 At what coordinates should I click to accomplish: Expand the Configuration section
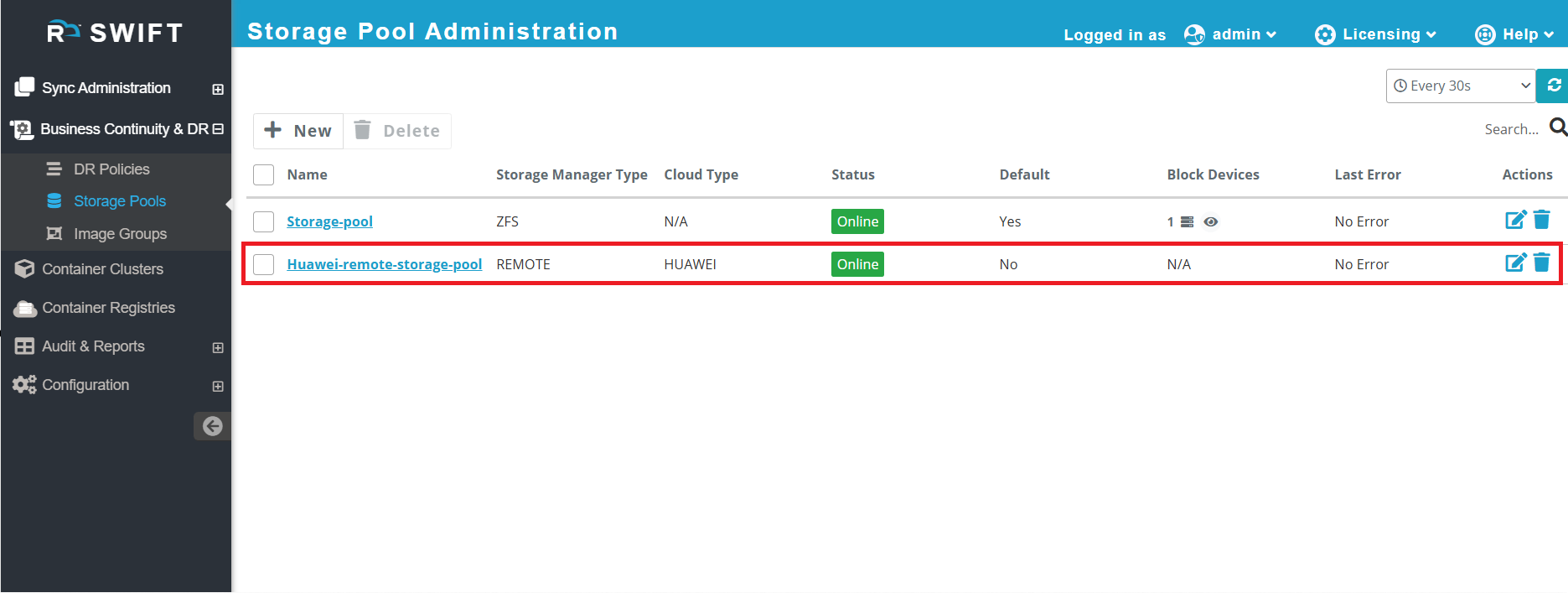(x=218, y=386)
